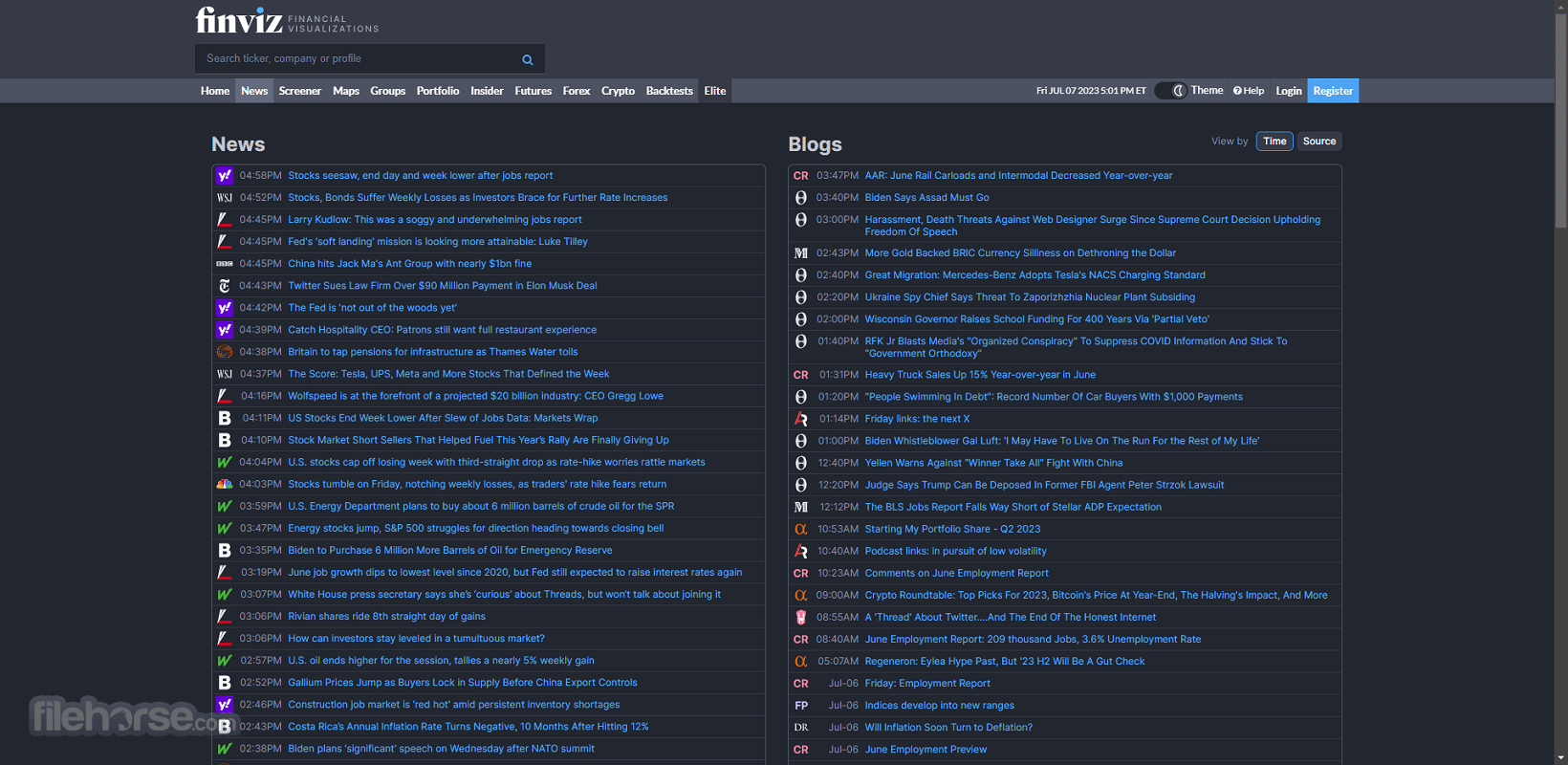Click icon beside 'A Thread About Twitter' blog post
1568x765 pixels.
[801, 618]
